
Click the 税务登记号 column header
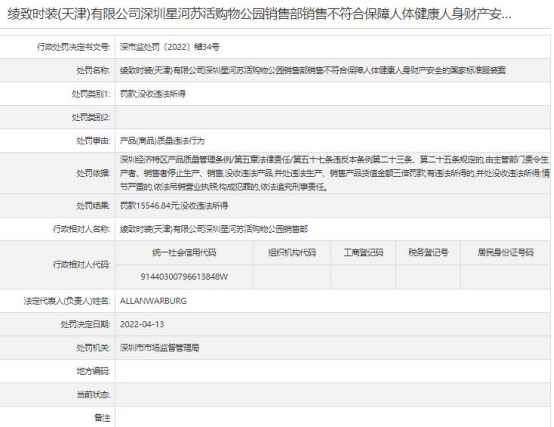(428, 253)
